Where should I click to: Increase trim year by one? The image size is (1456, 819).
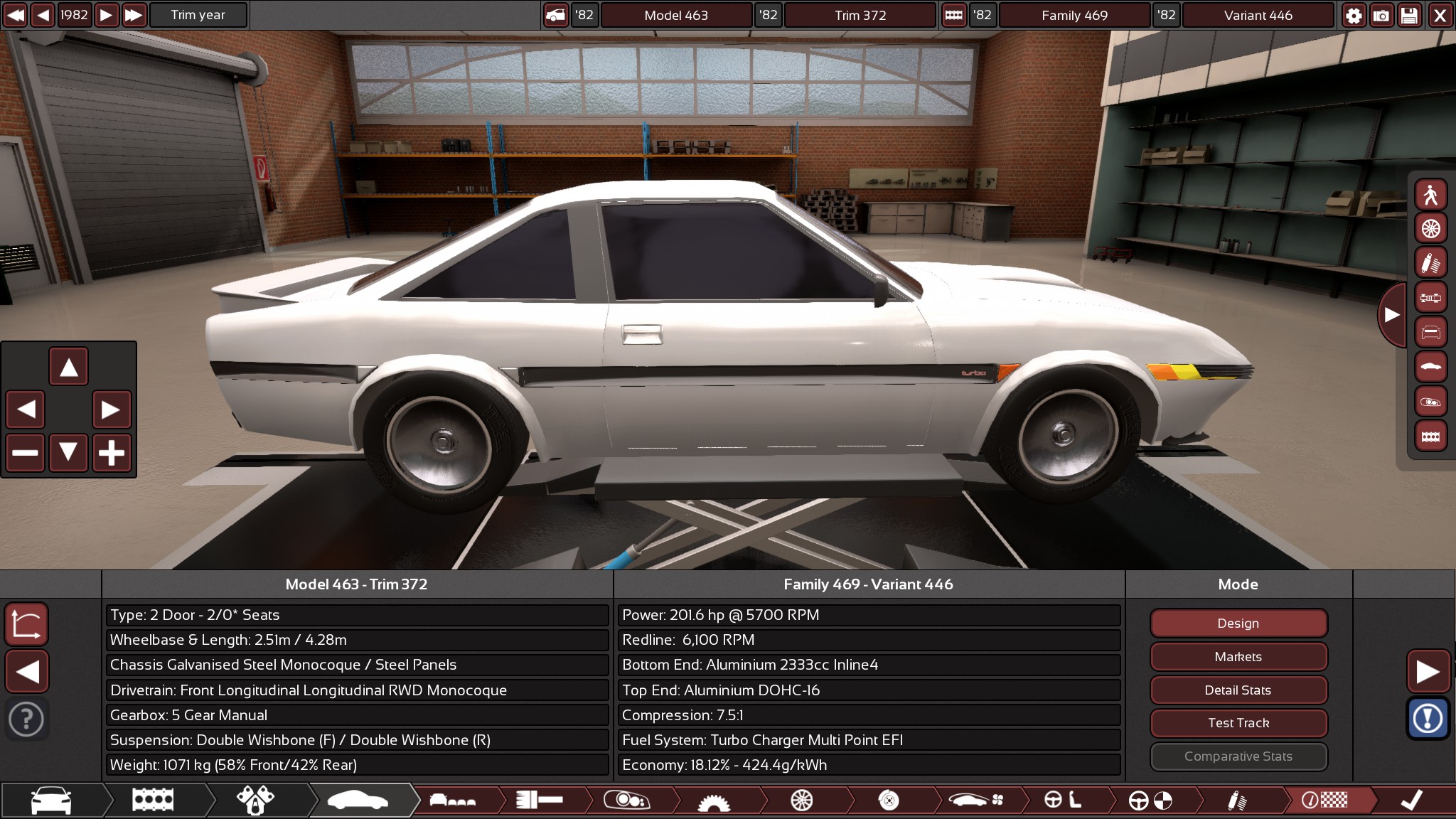point(106,15)
